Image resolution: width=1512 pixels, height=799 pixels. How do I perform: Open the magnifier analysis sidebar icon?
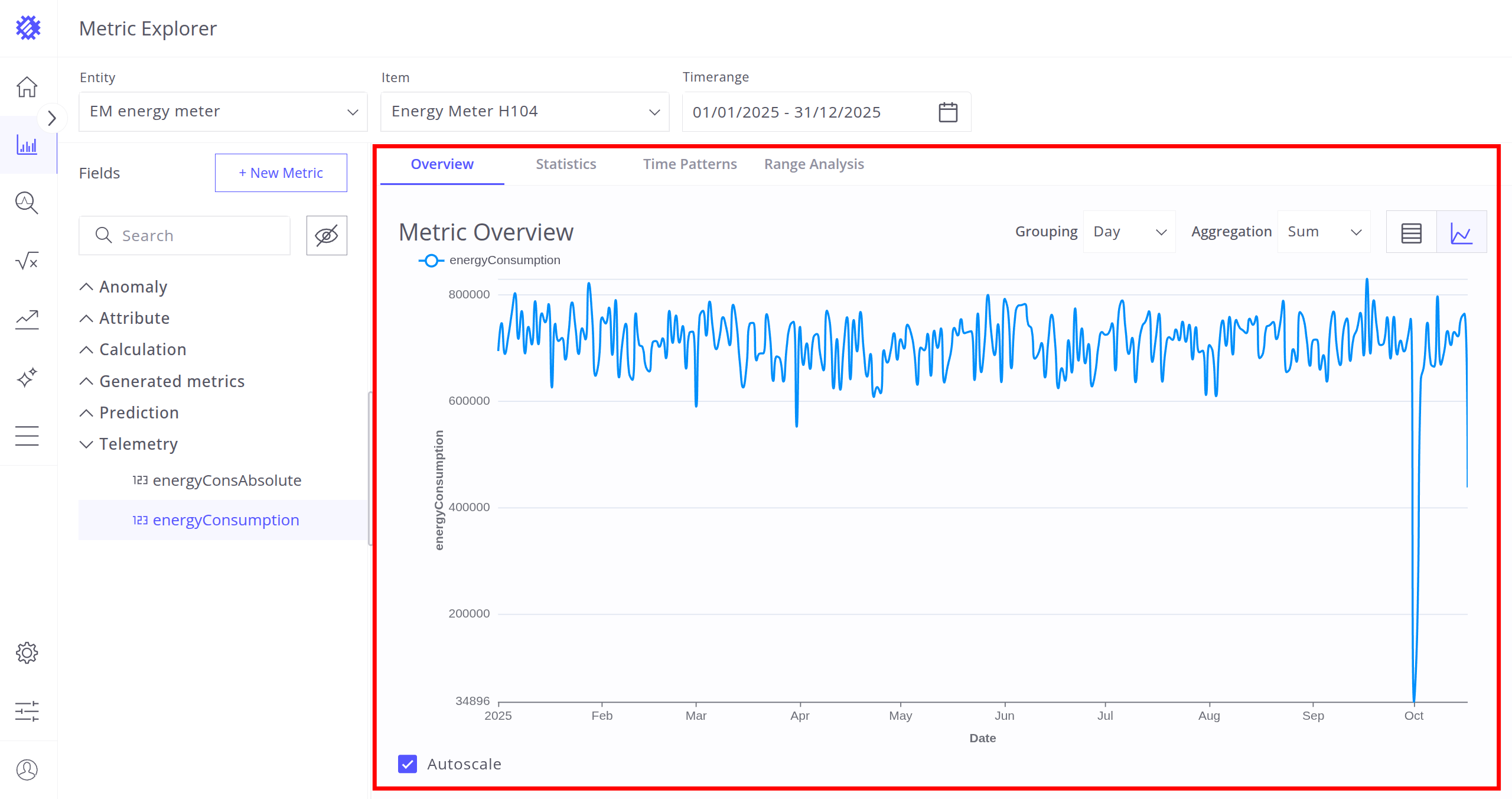point(27,203)
